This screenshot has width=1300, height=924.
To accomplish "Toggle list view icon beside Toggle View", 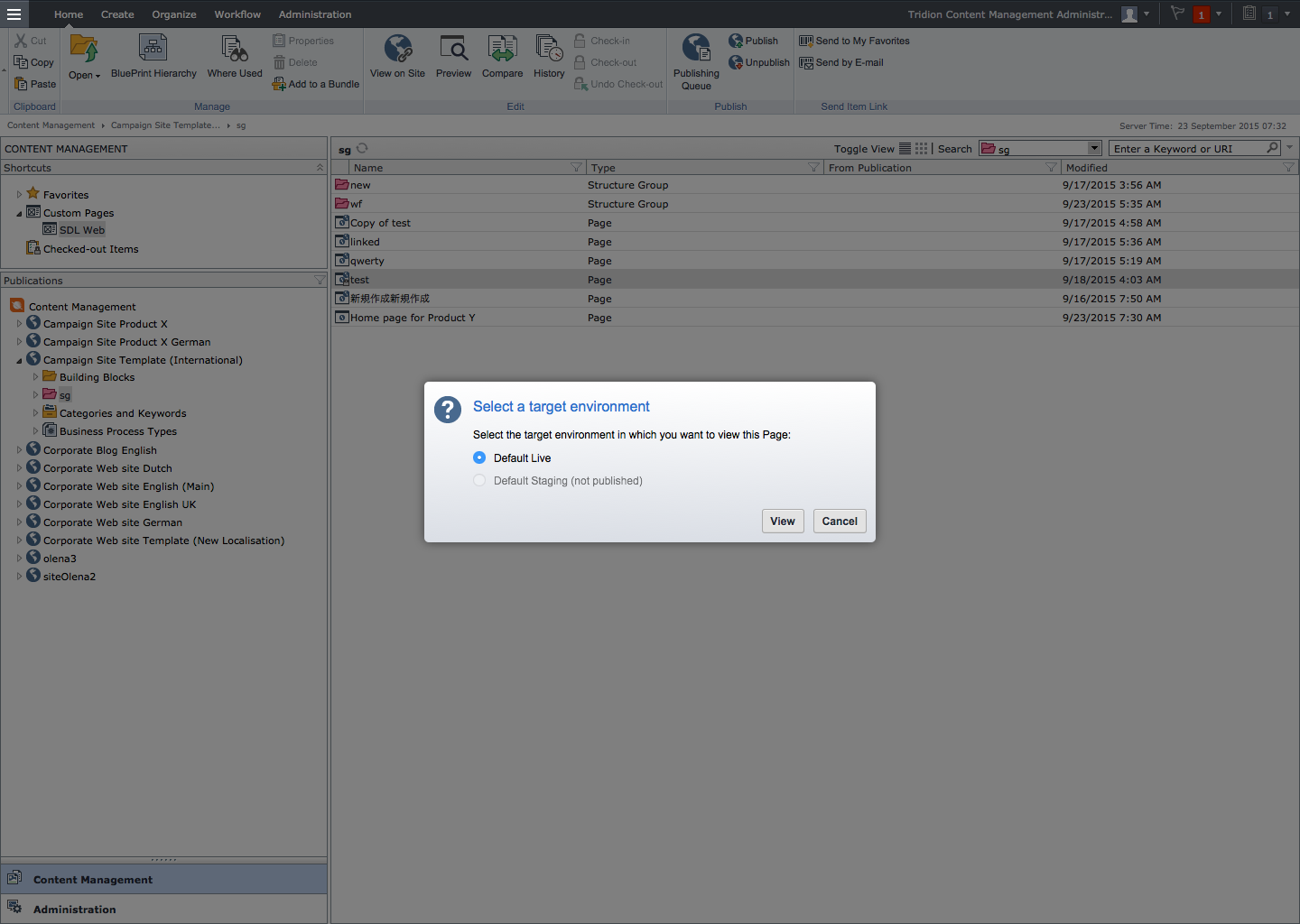I will (x=905, y=149).
